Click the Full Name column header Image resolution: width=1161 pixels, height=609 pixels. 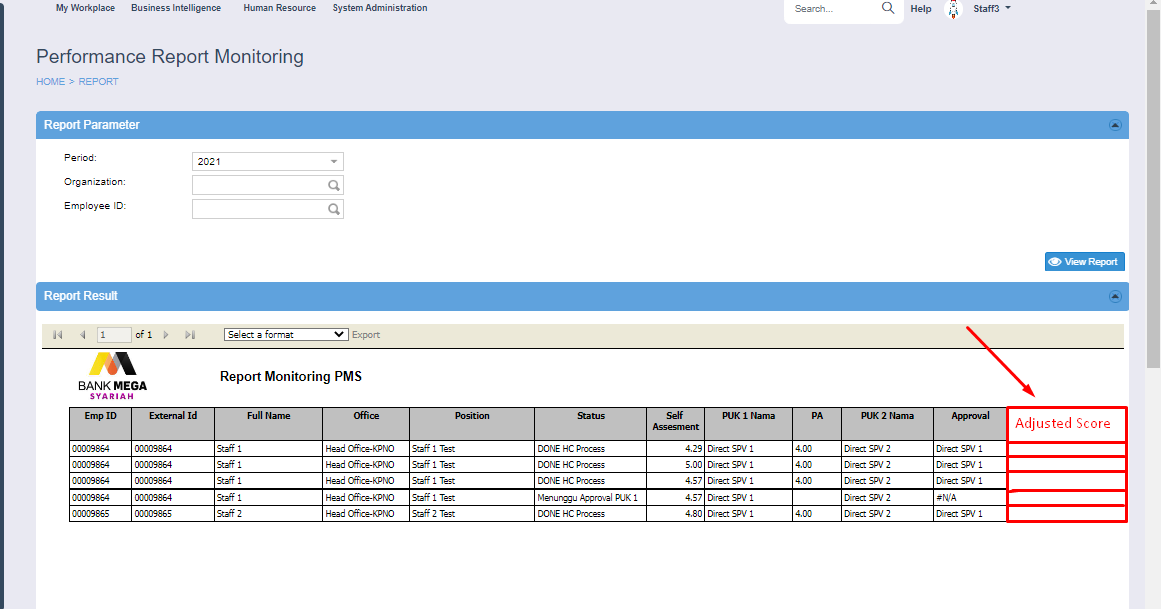tap(269, 424)
